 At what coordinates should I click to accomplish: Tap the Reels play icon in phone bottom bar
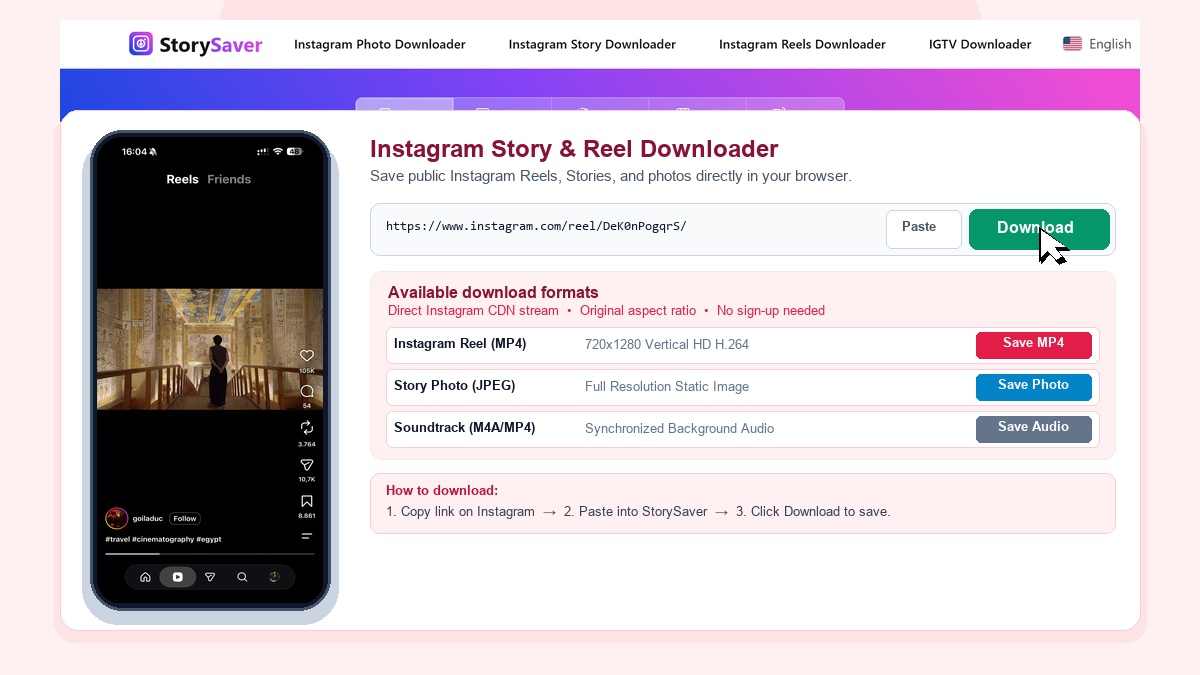[x=177, y=577]
